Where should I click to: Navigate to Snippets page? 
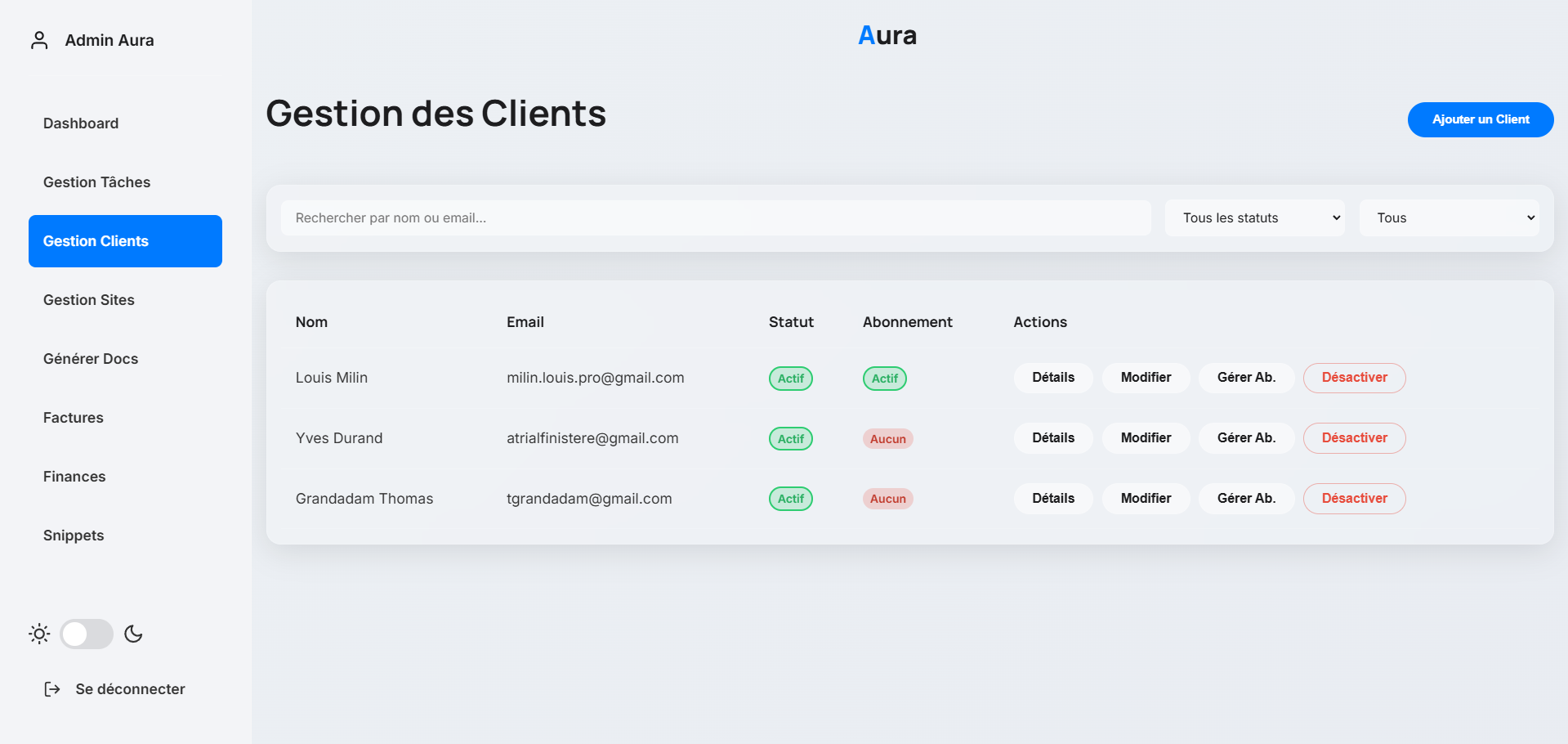[x=74, y=536]
